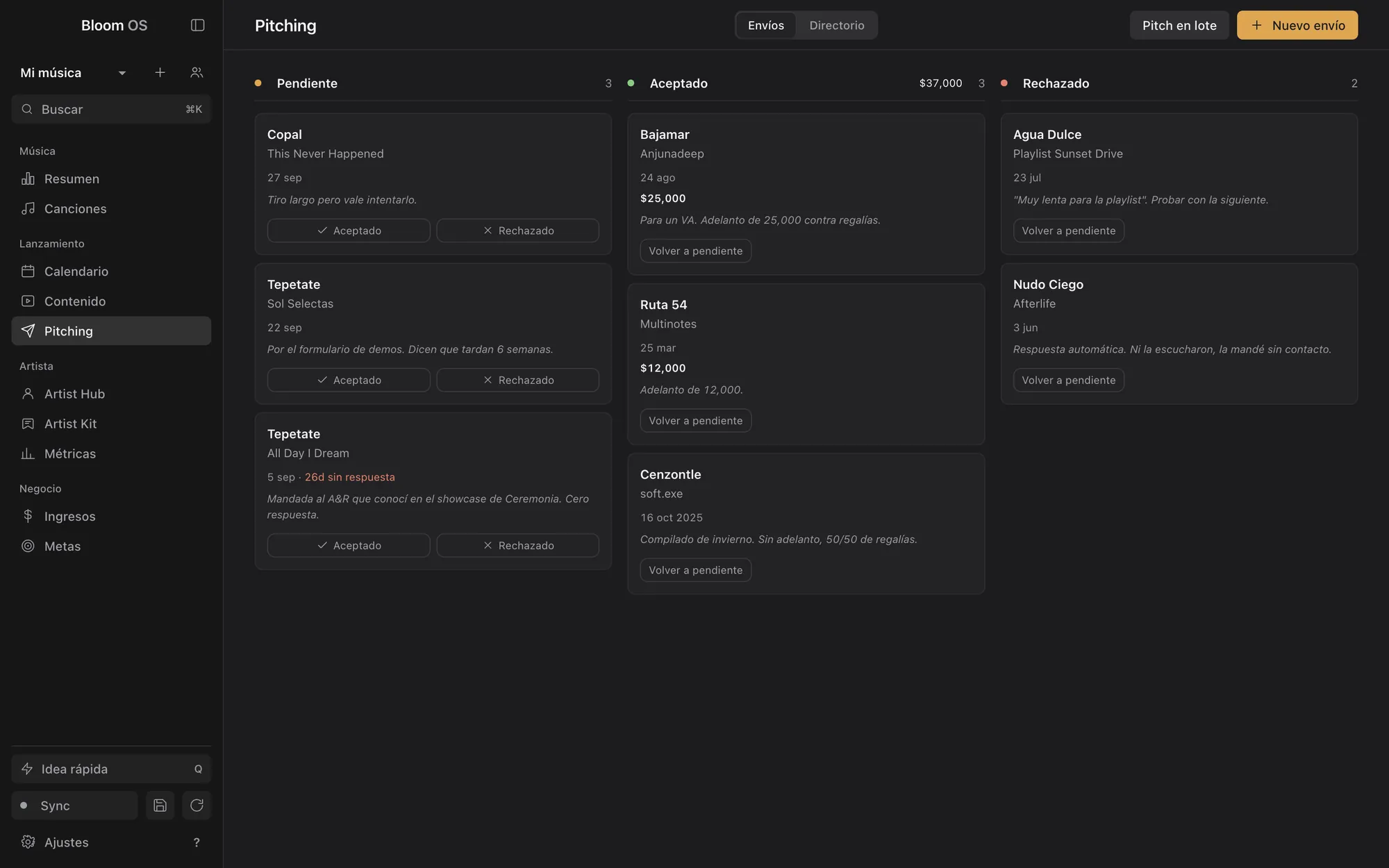Click the Nuevo envío button
Viewport: 1389px width, 868px height.
coord(1297,25)
